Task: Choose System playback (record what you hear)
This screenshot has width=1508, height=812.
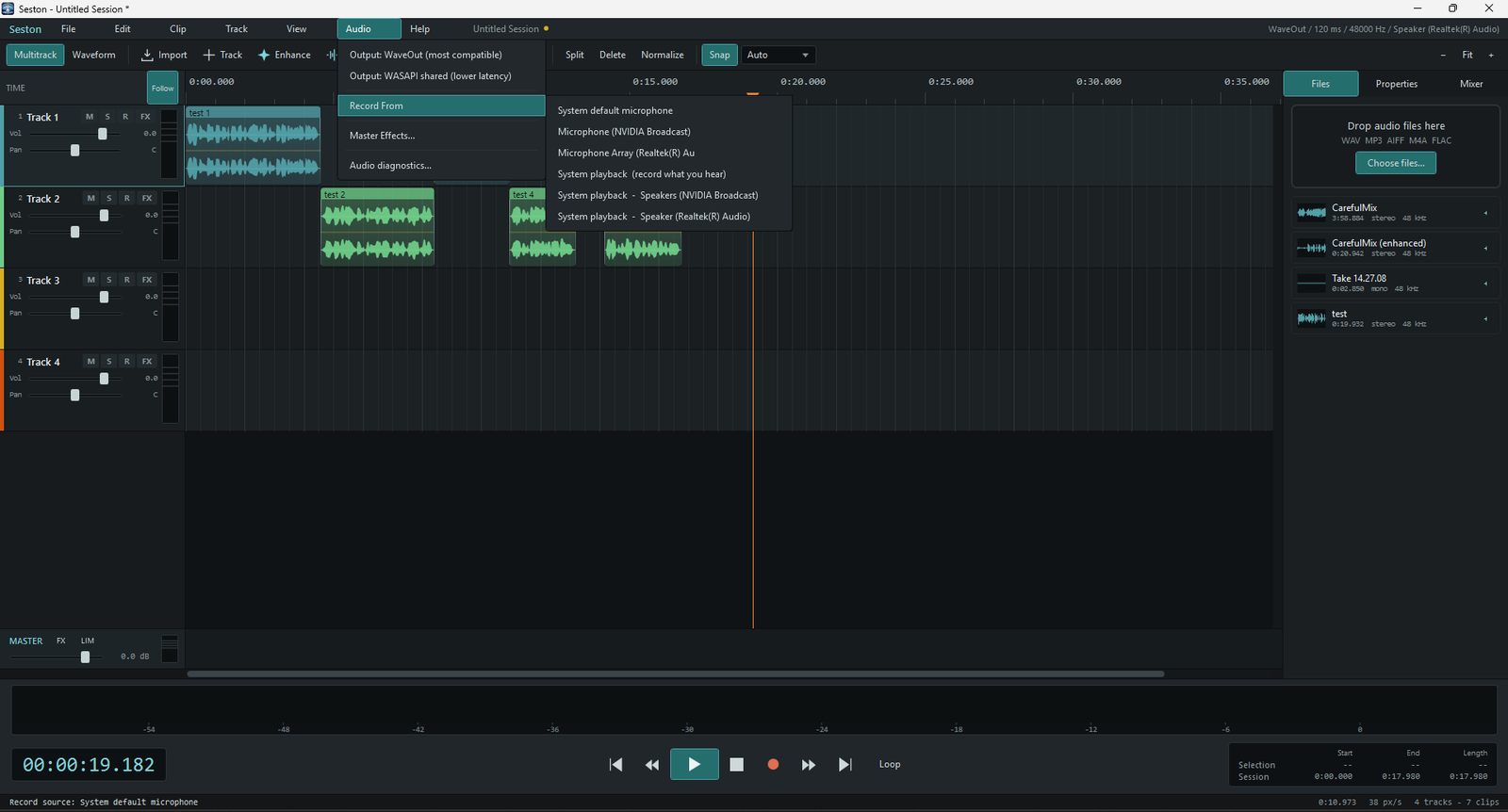Action: click(x=669, y=174)
